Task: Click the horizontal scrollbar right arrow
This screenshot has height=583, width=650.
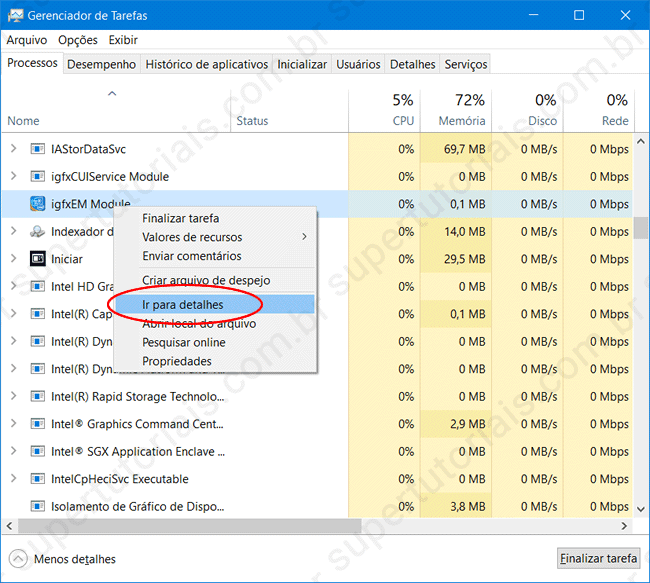Action: 624,526
